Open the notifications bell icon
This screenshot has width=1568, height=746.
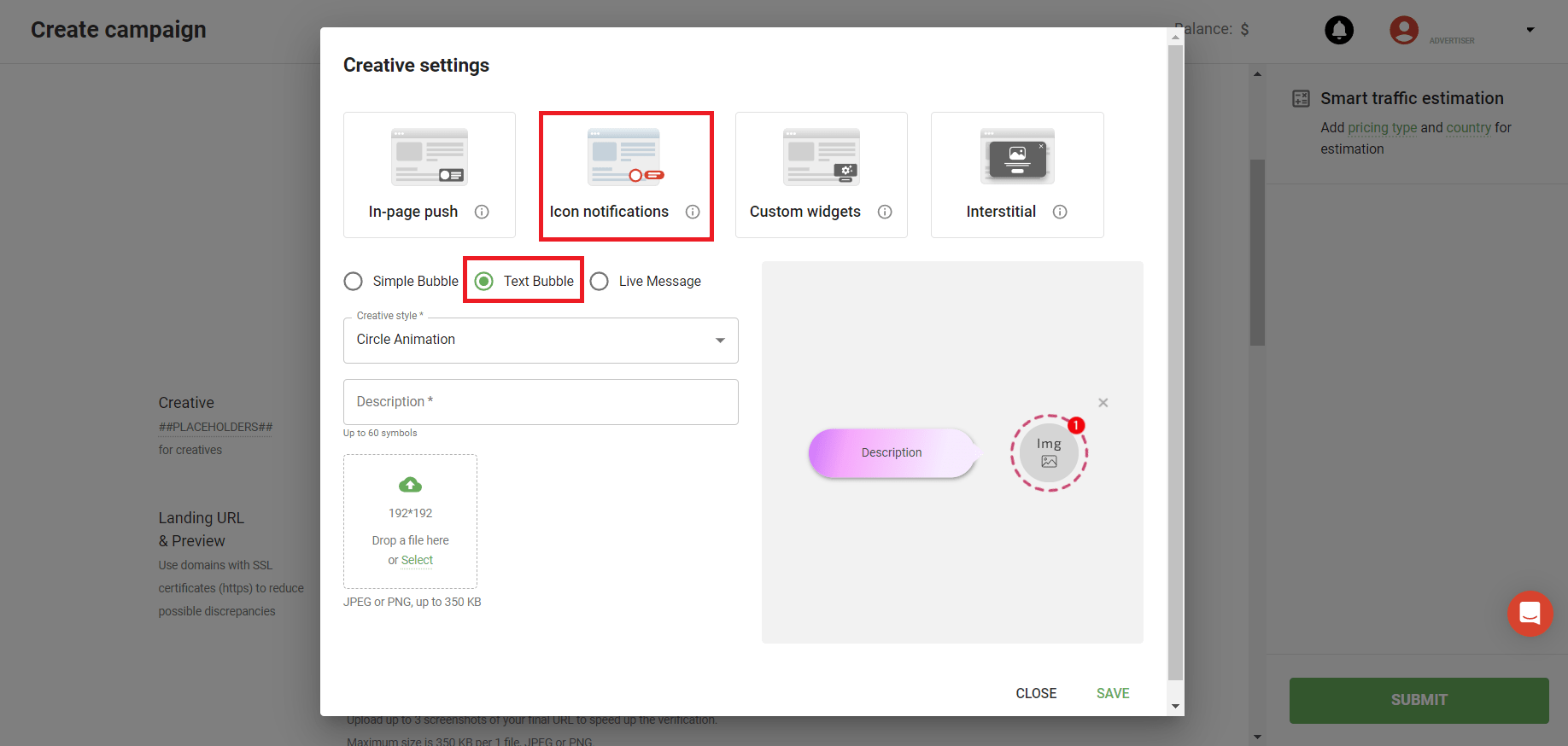[1338, 30]
